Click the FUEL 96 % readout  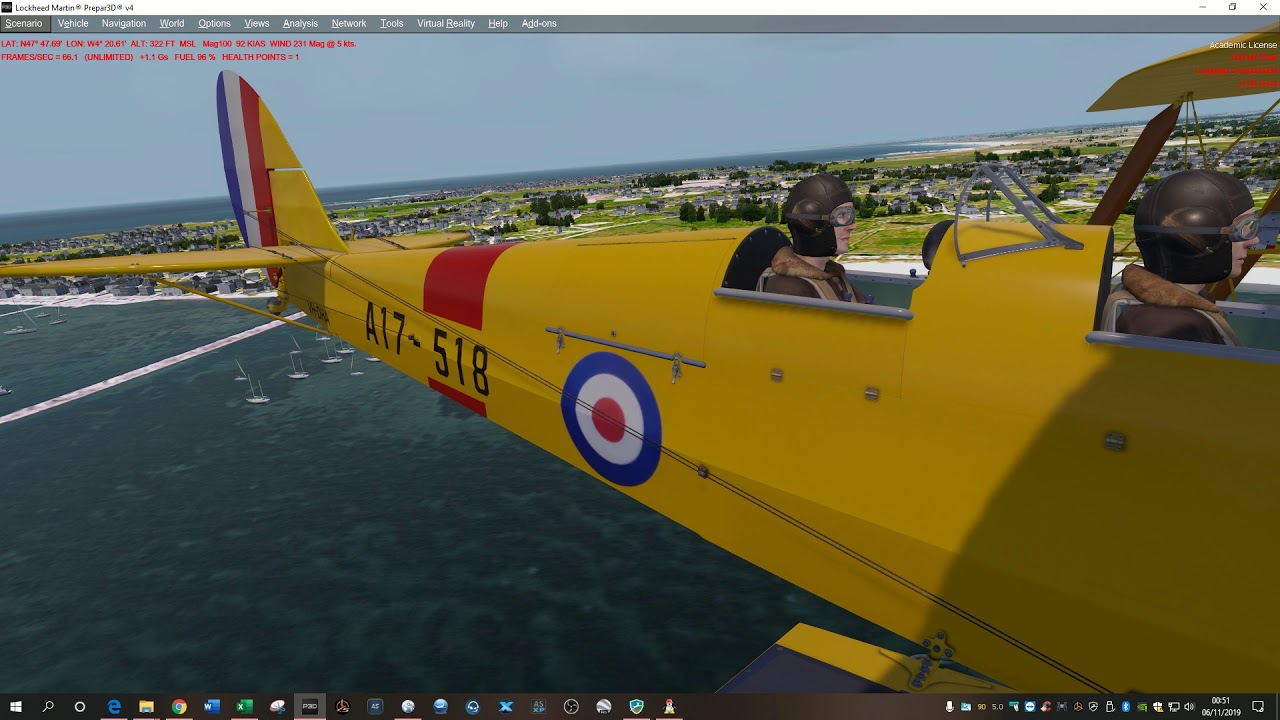pyautogui.click(x=195, y=57)
